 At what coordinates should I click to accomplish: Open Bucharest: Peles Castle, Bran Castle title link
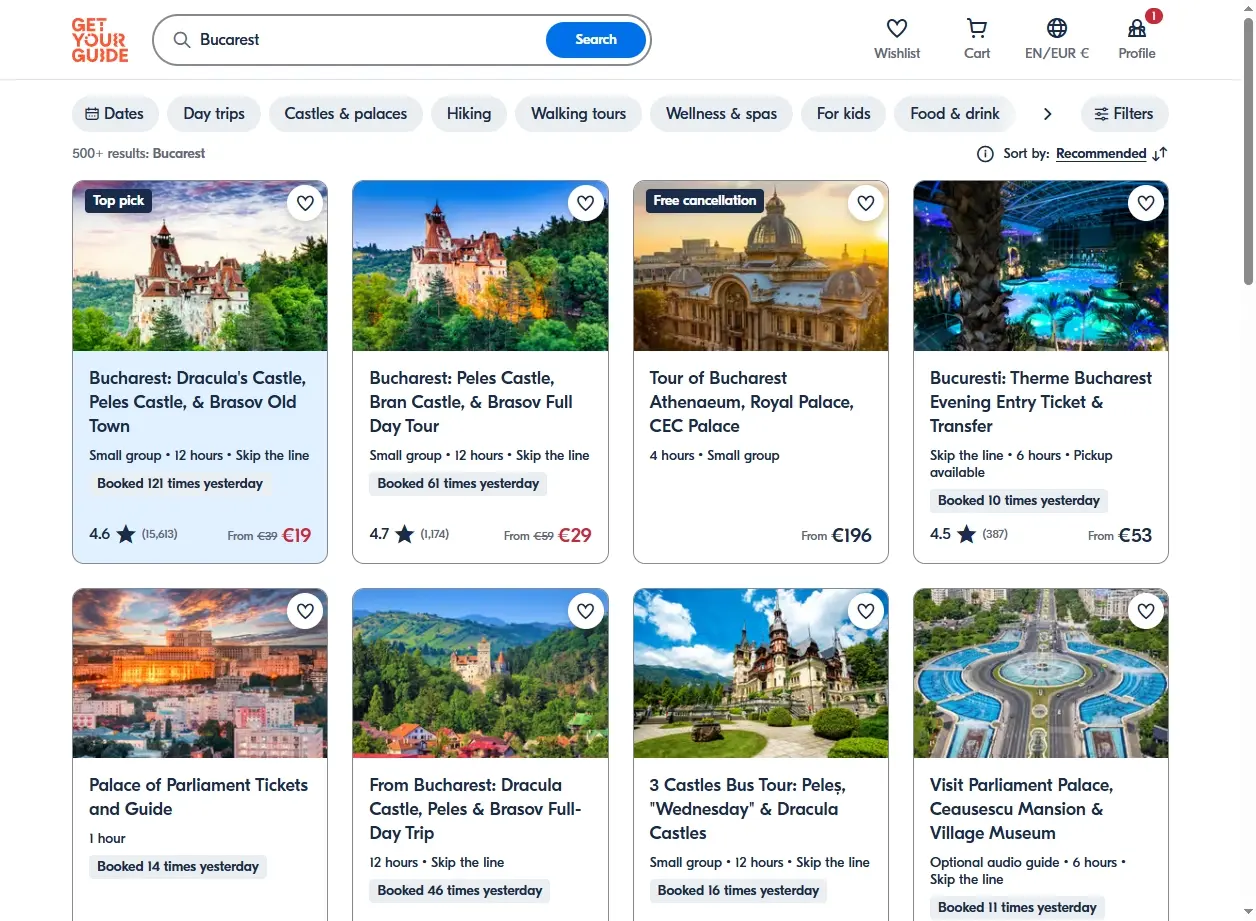coord(471,402)
